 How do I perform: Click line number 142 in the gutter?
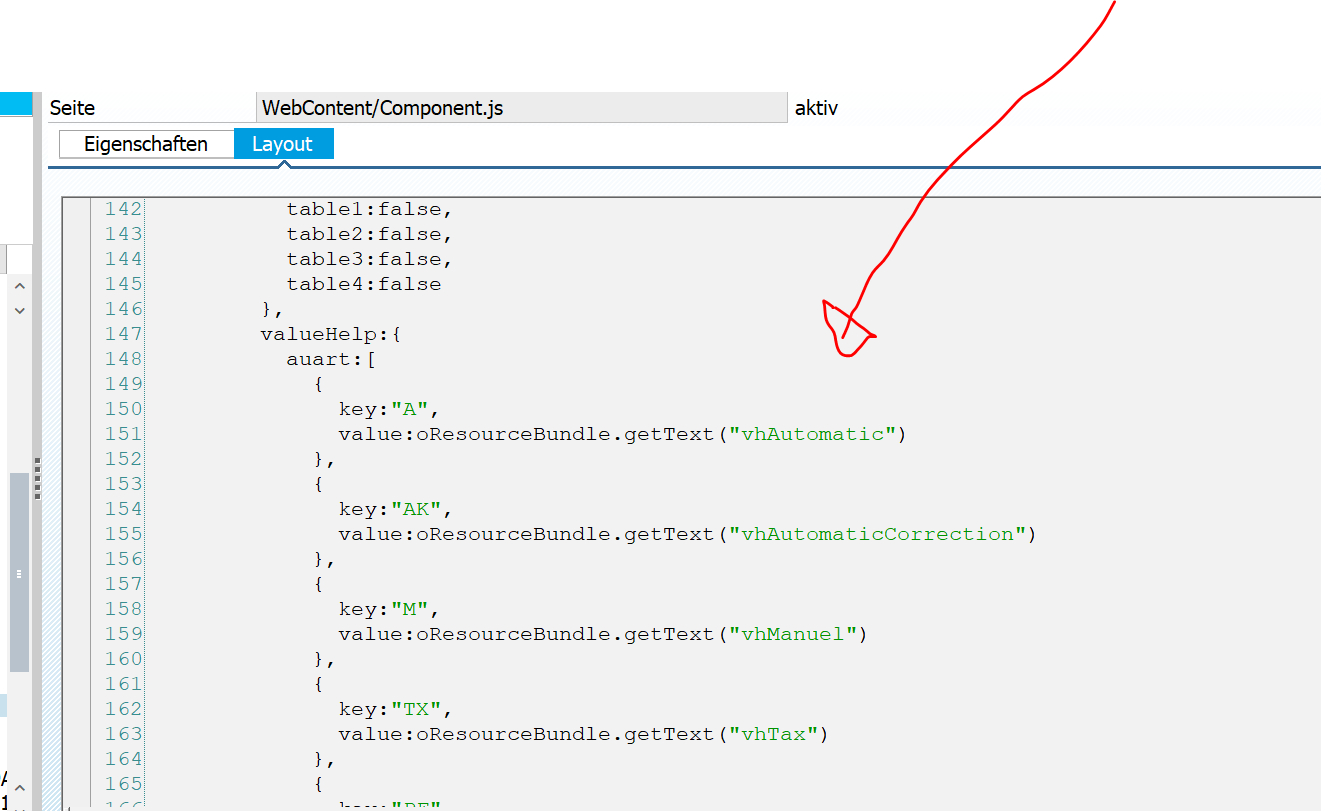pos(123,209)
